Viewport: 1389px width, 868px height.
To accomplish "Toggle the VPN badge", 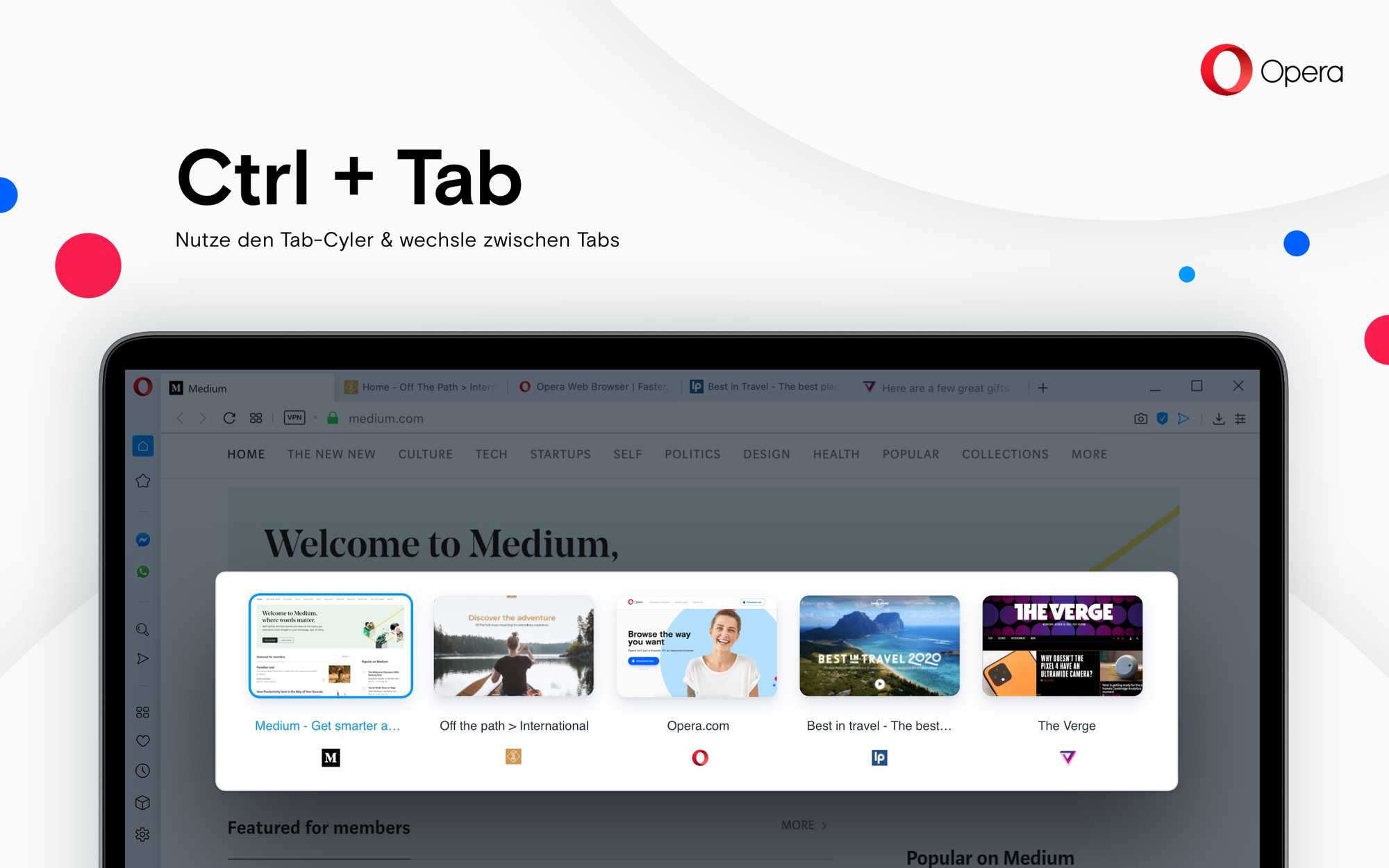I will [x=294, y=417].
